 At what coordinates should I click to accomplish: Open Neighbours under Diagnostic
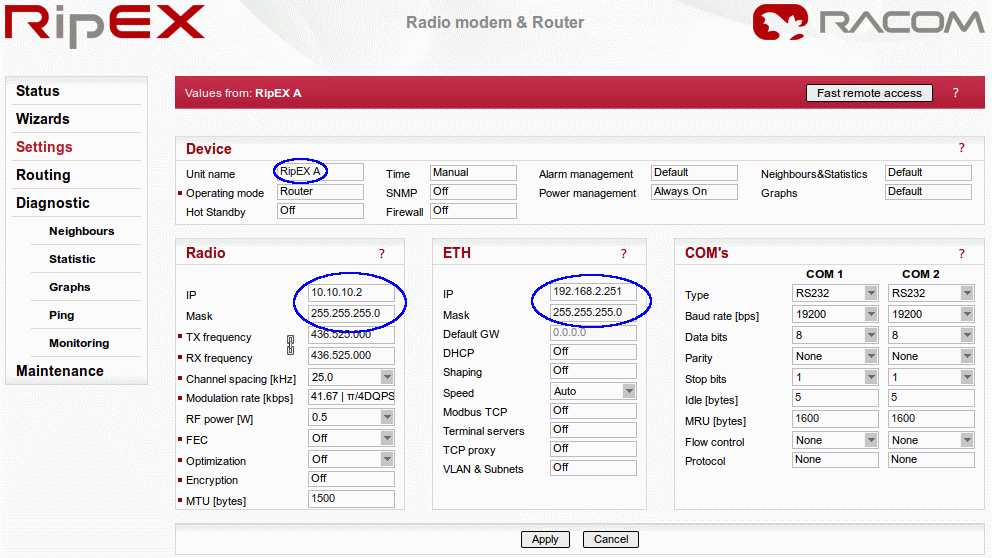pos(82,231)
